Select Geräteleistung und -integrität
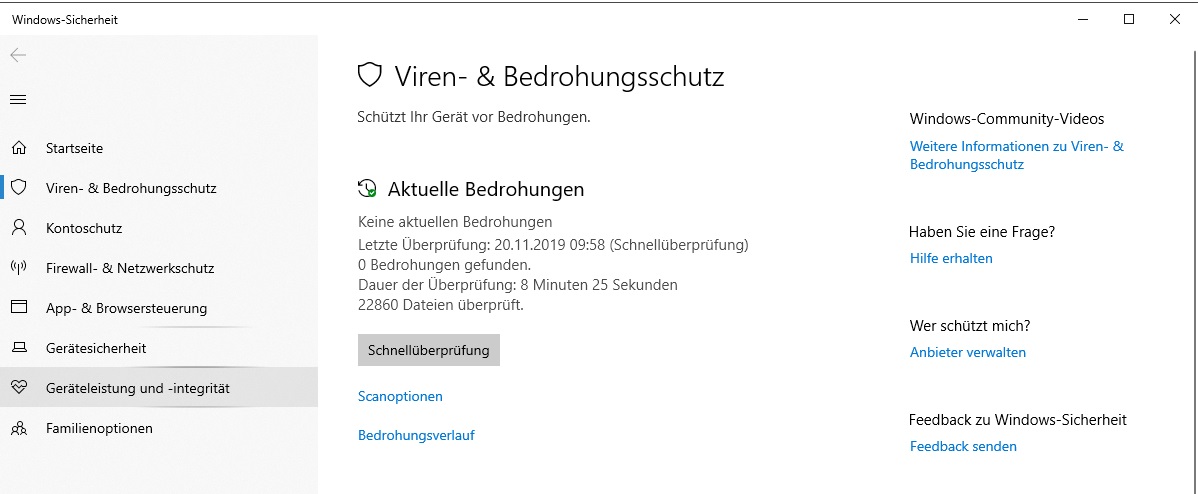The image size is (1198, 494). [x=159, y=388]
